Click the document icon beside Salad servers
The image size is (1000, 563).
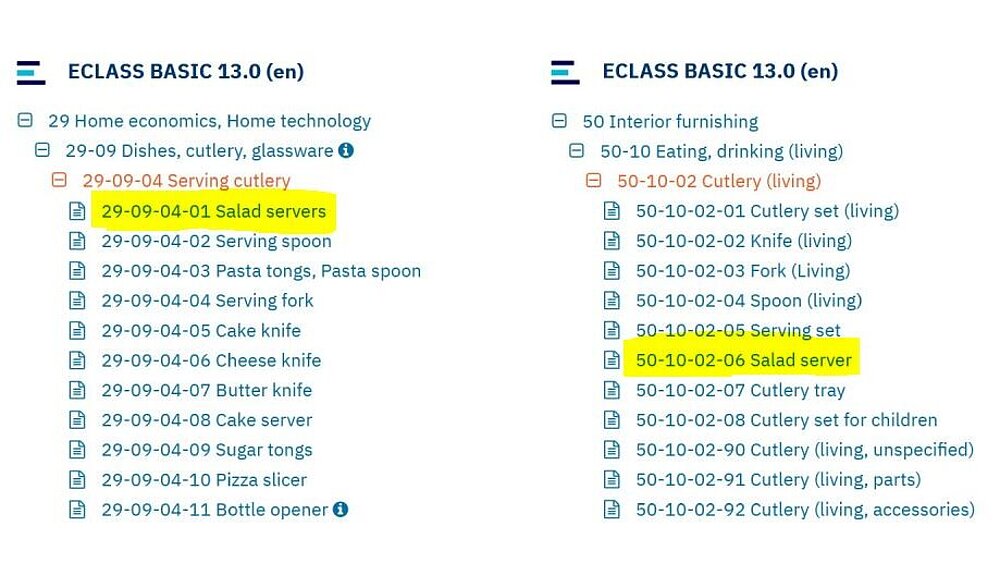tap(77, 211)
